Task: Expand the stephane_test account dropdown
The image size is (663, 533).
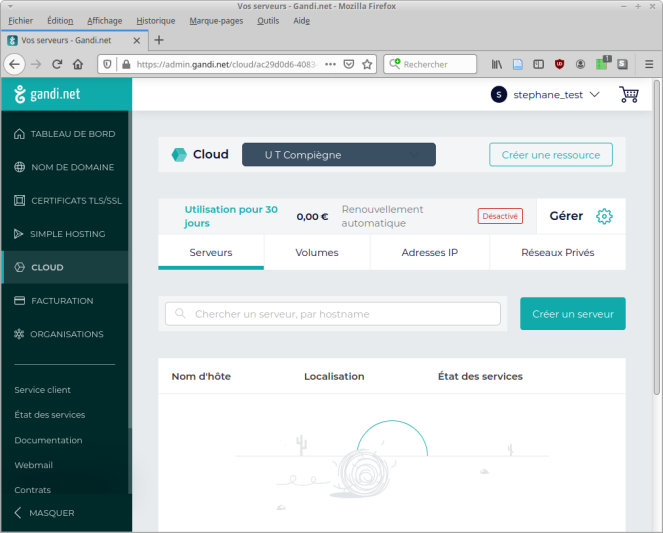Action: tap(595, 94)
